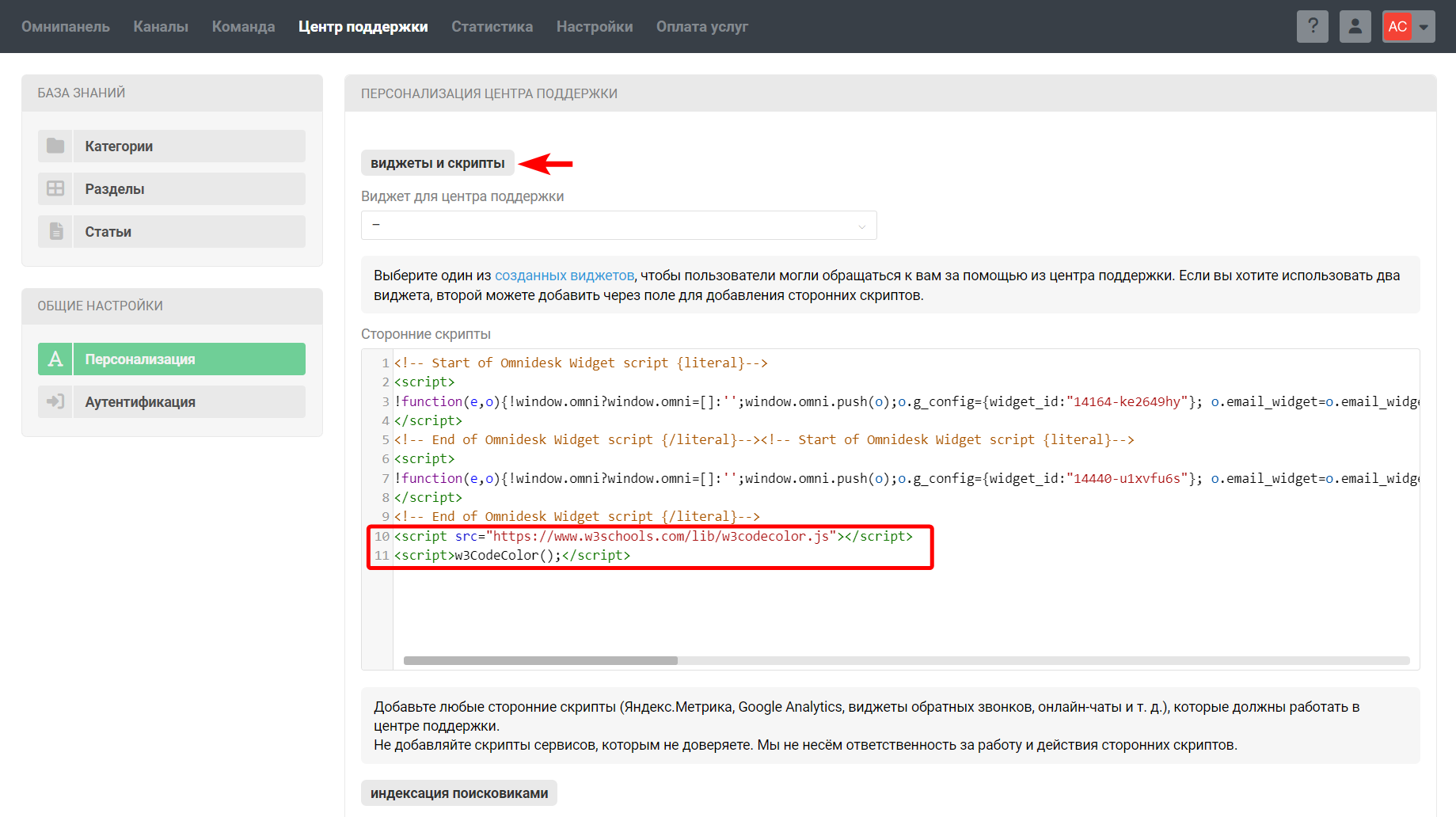Viewport: 1456px width, 817px height.
Task: Follow the созданных виджетов link
Action: (565, 275)
